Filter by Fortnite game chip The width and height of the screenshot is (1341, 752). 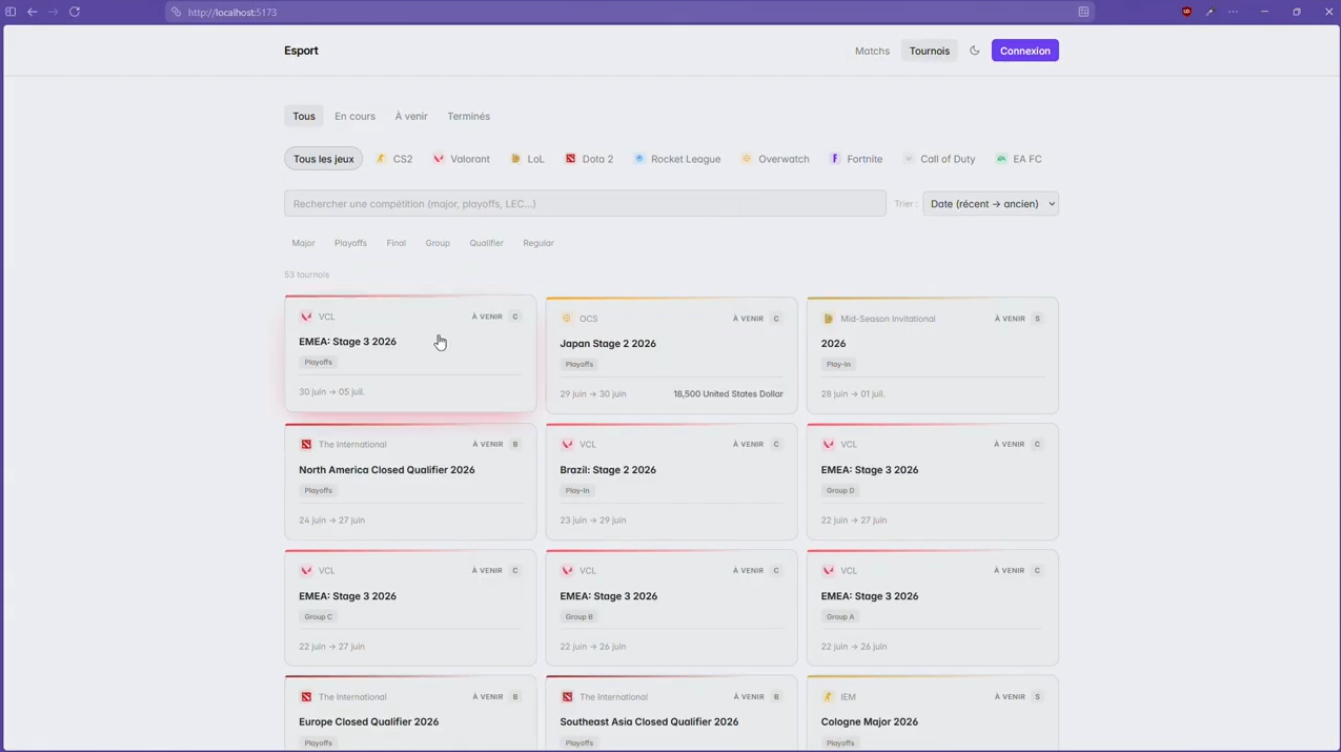click(x=856, y=159)
